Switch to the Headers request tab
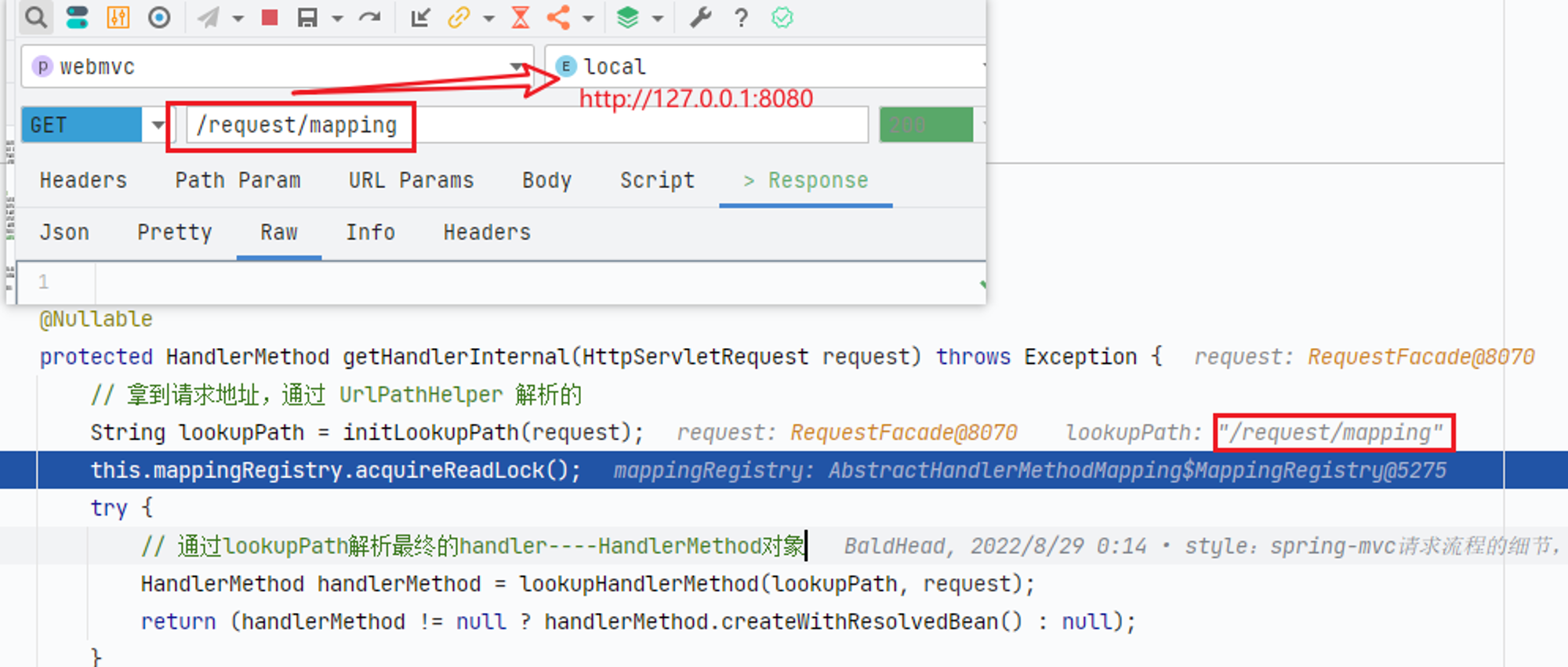Viewport: 1568px width, 667px height. click(83, 180)
